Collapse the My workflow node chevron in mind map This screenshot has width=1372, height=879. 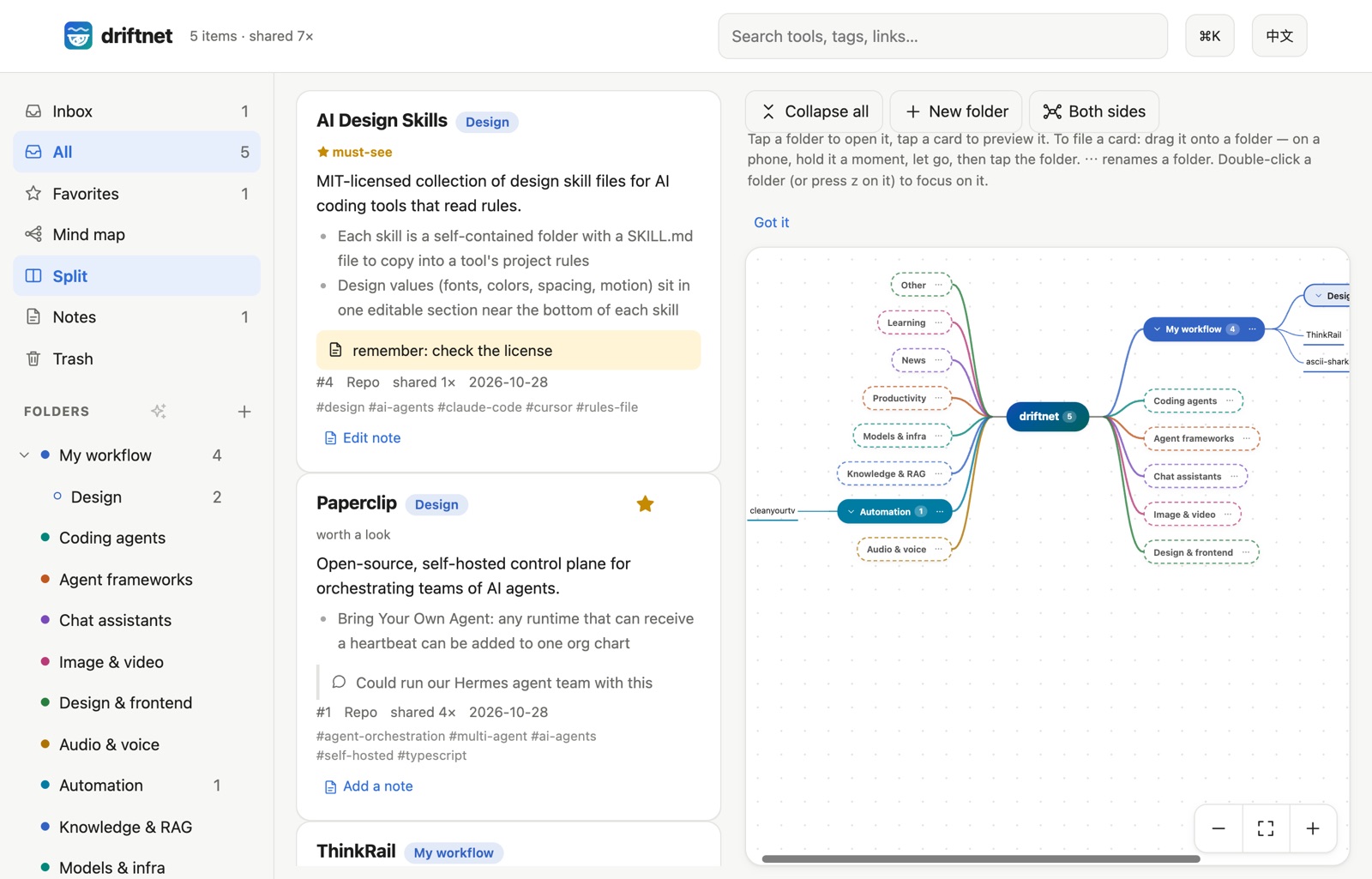pyautogui.click(x=1157, y=329)
